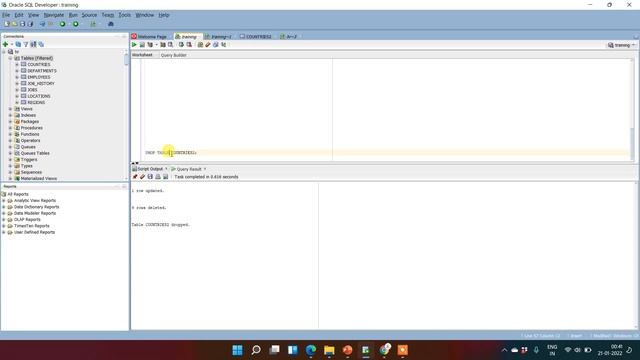Open File Explorer from the taskbar
The image size is (640, 360).
coord(329,350)
